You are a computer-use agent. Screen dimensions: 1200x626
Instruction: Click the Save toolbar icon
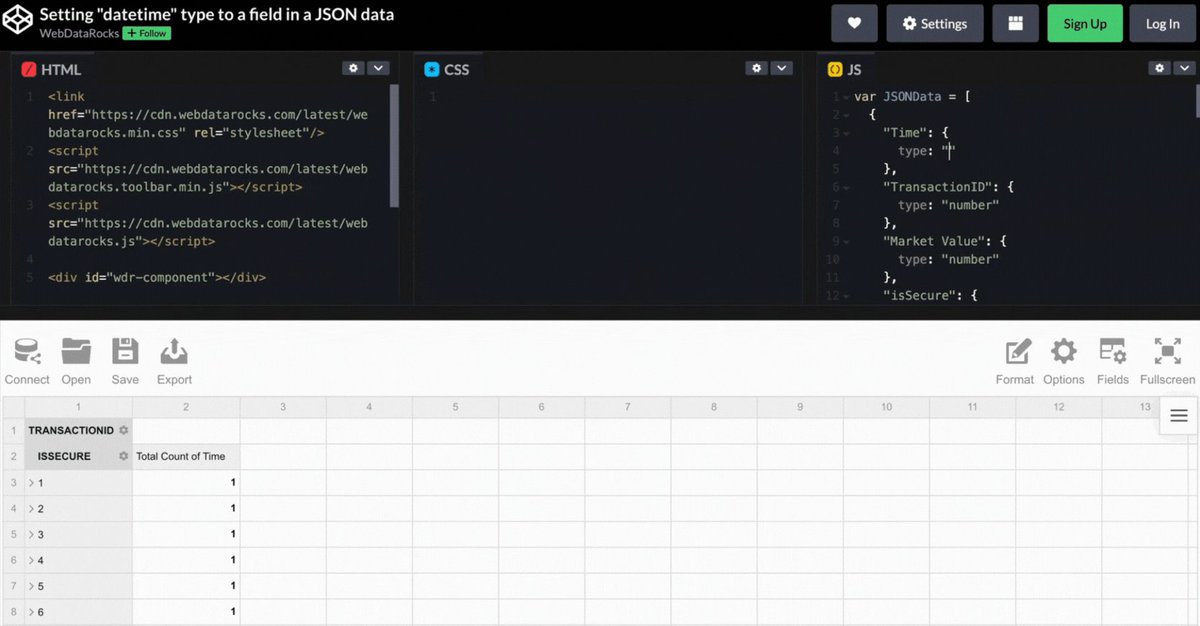(125, 361)
